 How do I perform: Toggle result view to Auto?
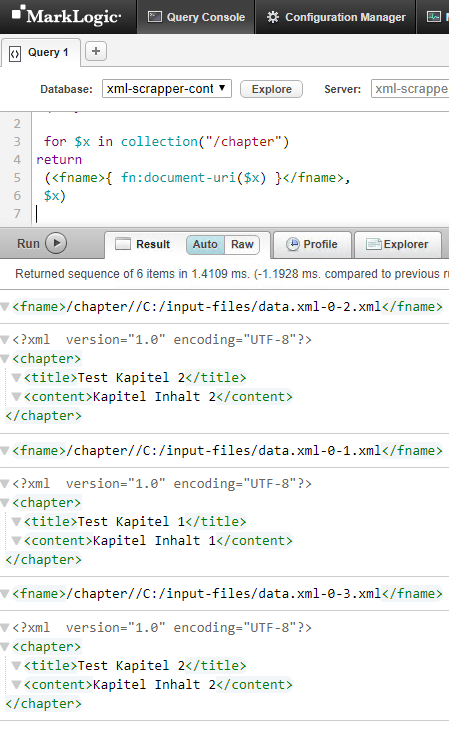[205, 244]
